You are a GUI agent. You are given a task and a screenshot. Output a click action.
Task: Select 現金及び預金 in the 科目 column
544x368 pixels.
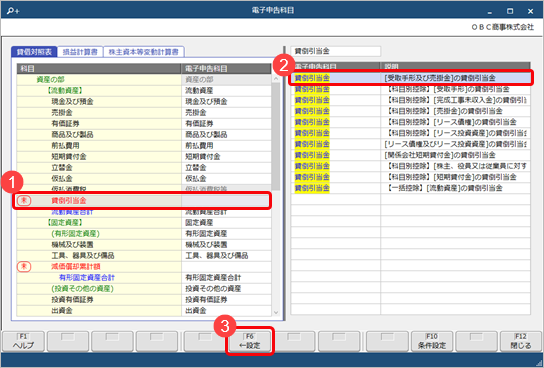click(72, 102)
